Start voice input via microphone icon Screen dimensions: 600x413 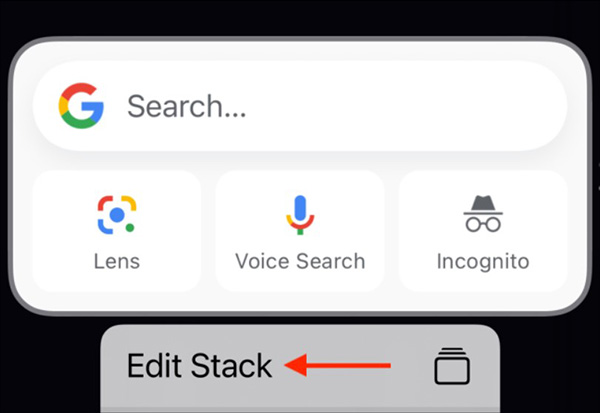[x=300, y=215]
